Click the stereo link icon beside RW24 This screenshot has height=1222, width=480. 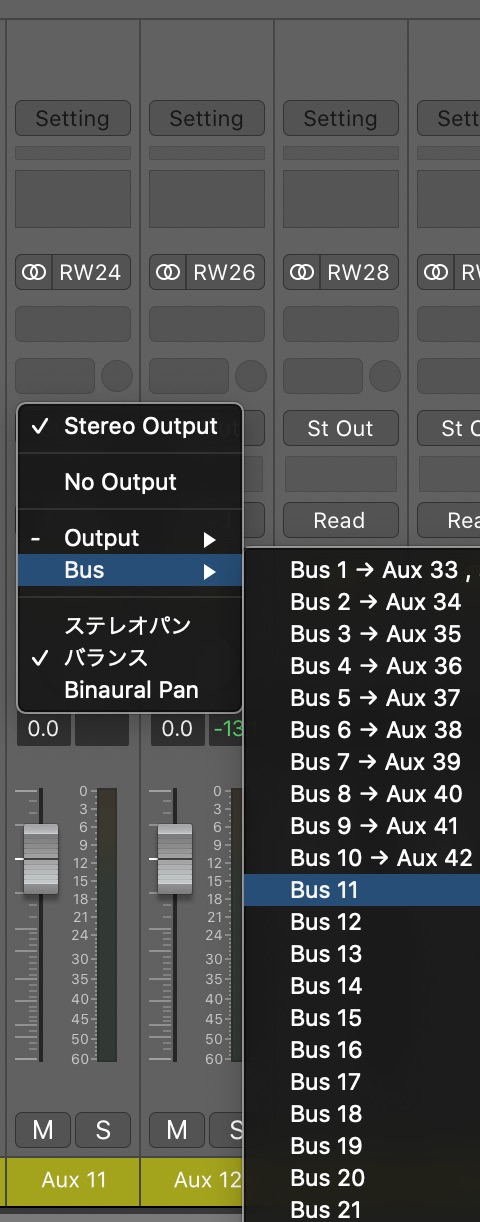[x=35, y=272]
